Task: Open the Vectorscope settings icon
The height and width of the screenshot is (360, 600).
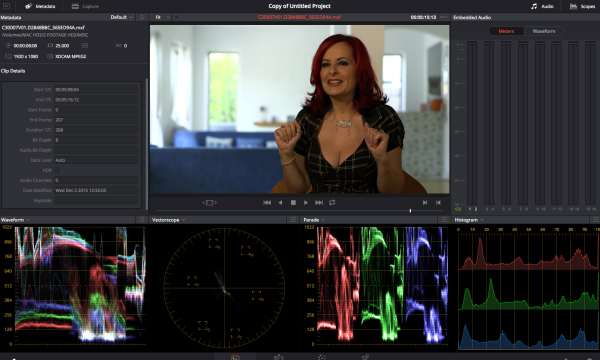Action: [293, 220]
